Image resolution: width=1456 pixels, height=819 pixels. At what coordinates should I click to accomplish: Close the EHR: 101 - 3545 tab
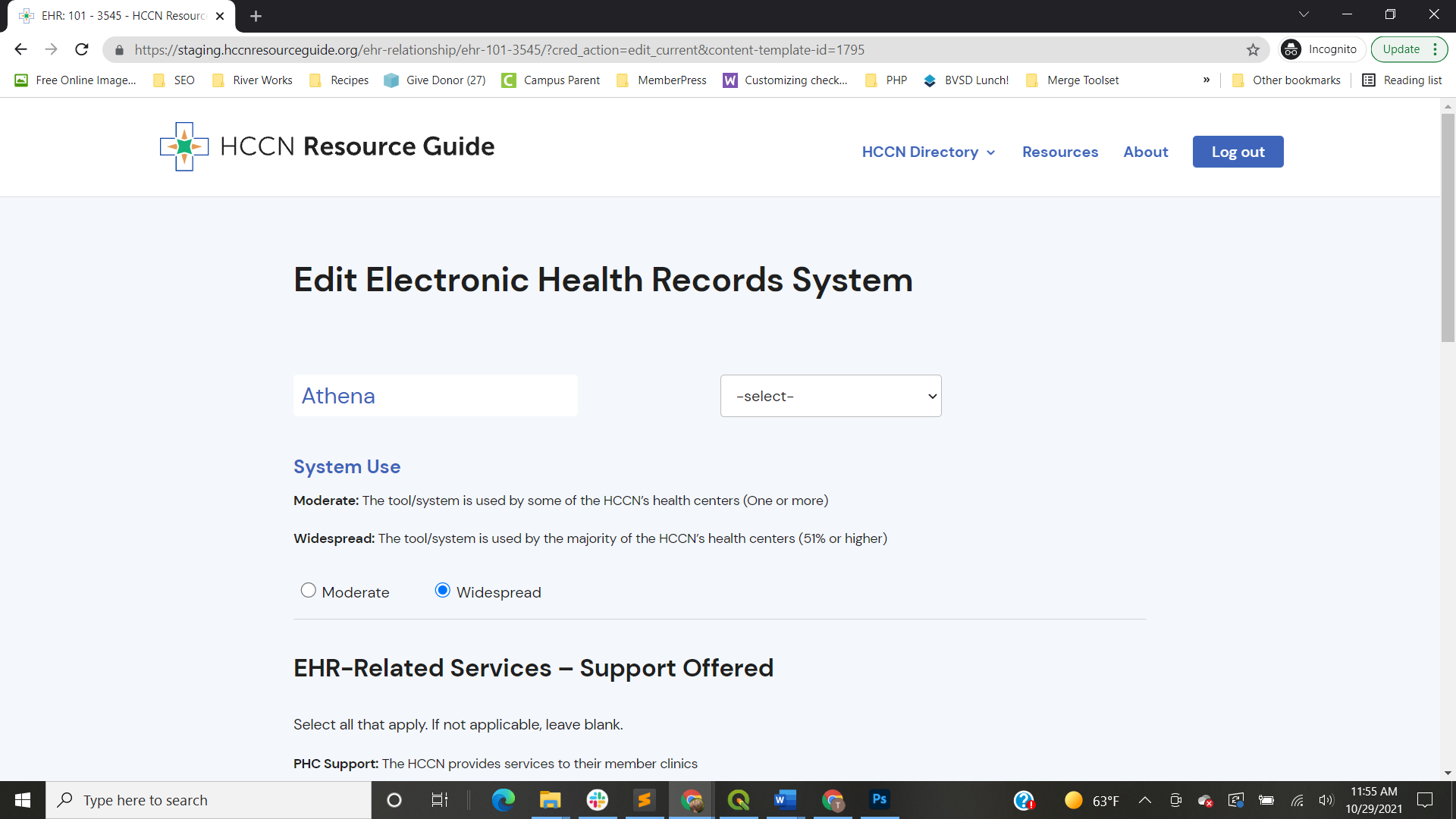220,16
